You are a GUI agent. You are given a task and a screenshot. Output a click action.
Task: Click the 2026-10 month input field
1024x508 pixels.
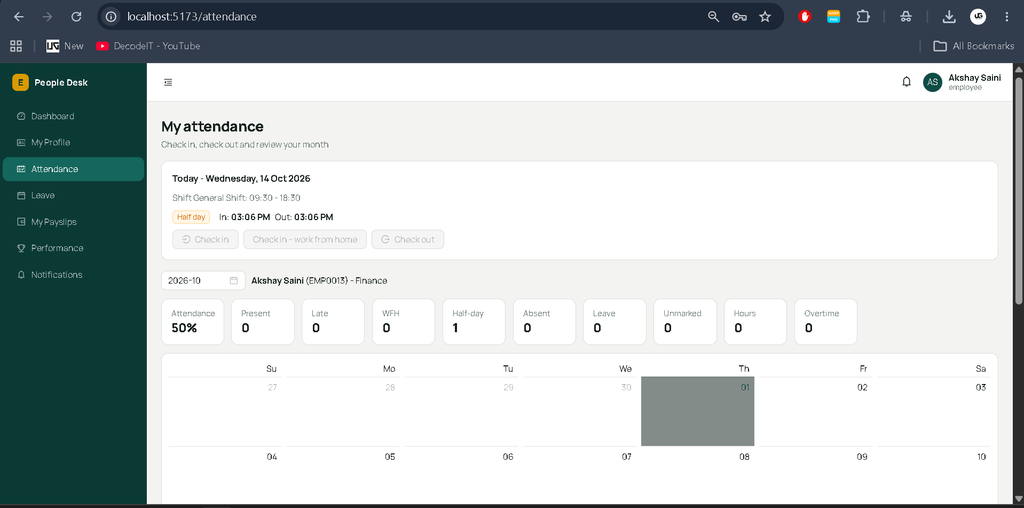(203, 281)
